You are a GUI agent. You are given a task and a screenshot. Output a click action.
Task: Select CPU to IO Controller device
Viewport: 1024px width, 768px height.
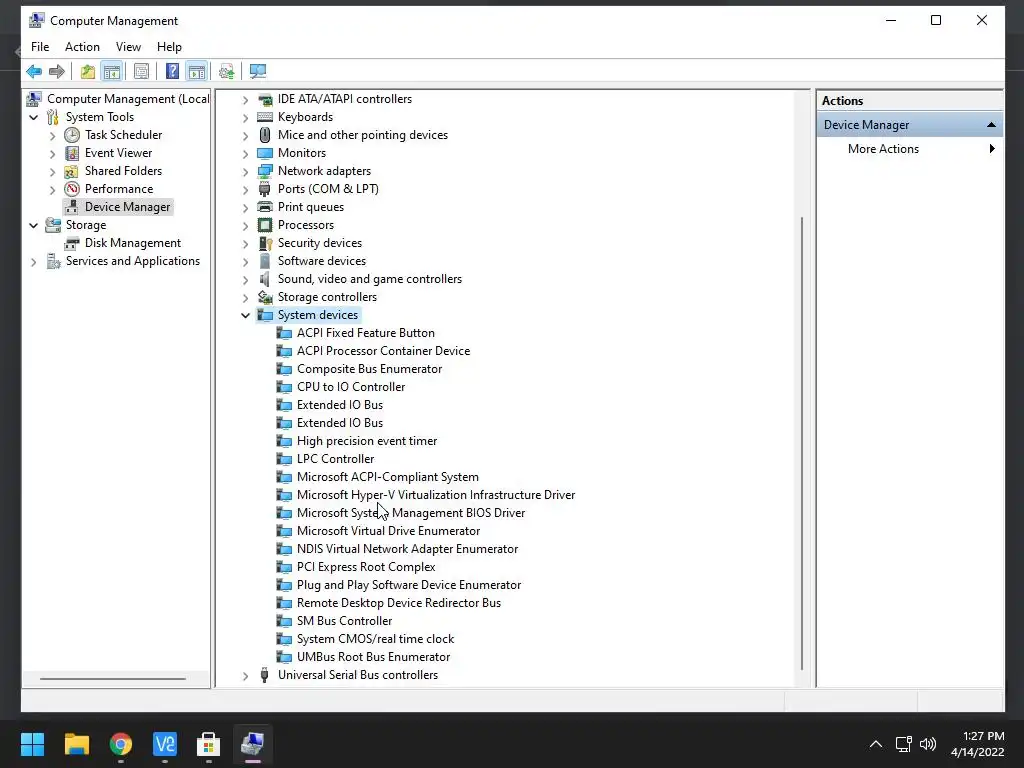pos(351,387)
